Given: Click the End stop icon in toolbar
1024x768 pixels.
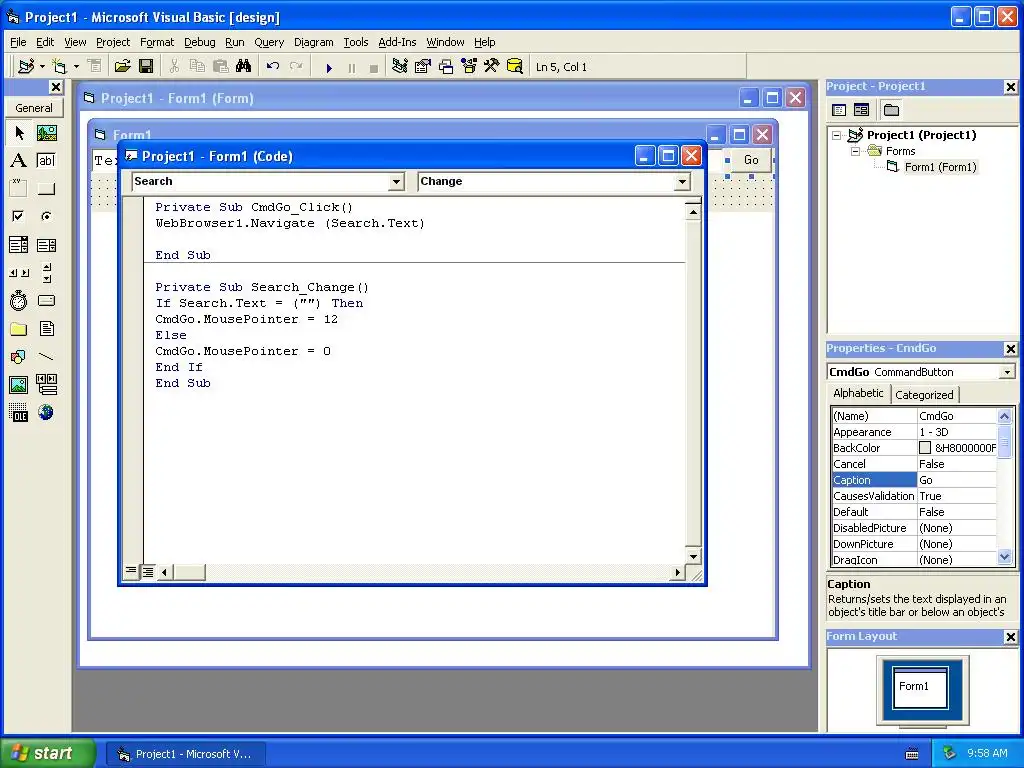Looking at the screenshot, I should tap(374, 67).
